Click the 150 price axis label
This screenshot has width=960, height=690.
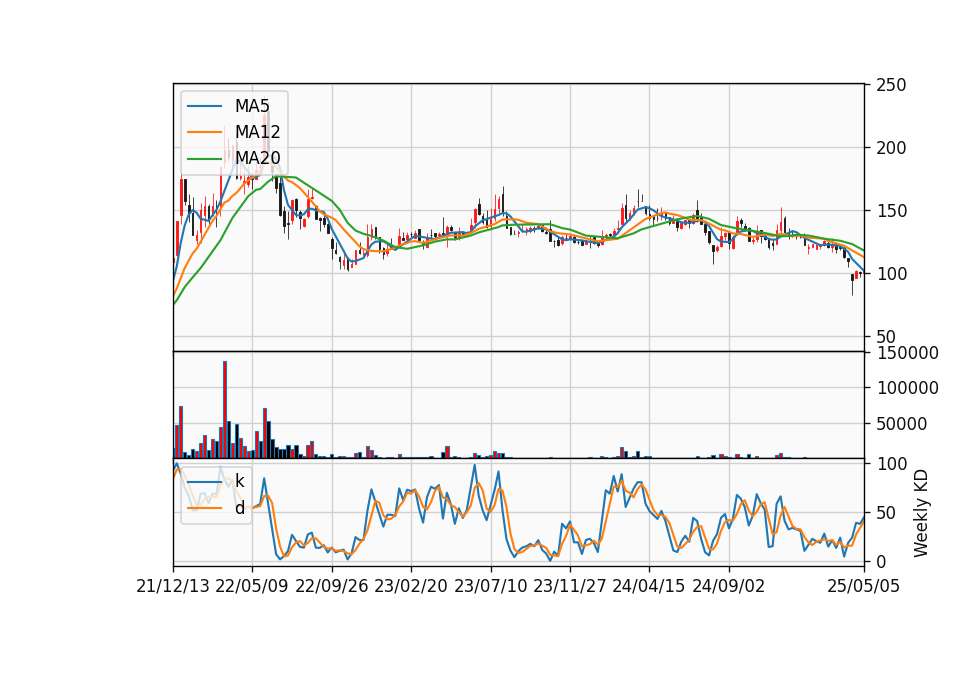coord(891,211)
